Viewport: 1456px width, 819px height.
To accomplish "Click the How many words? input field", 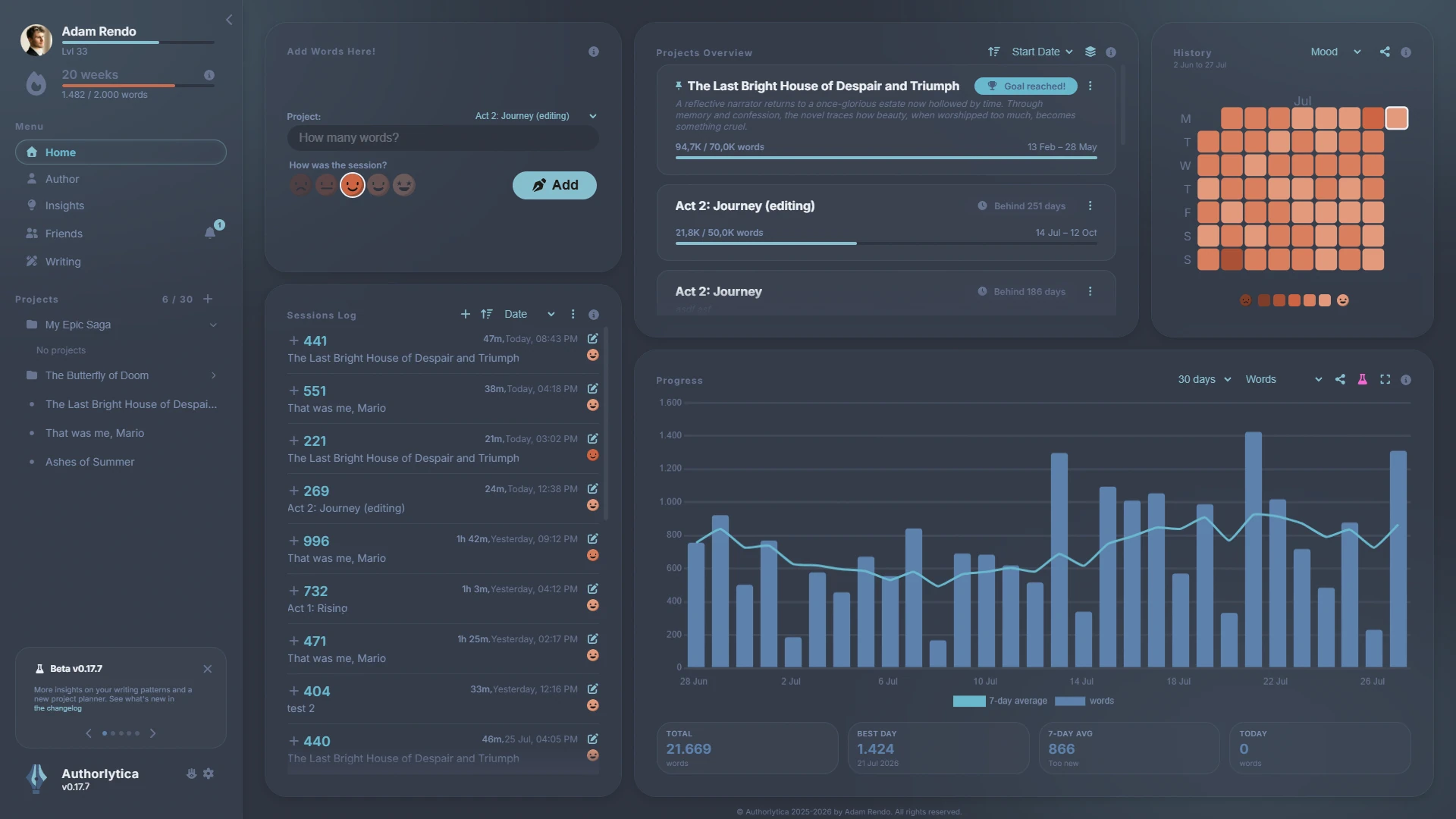I will pos(443,138).
